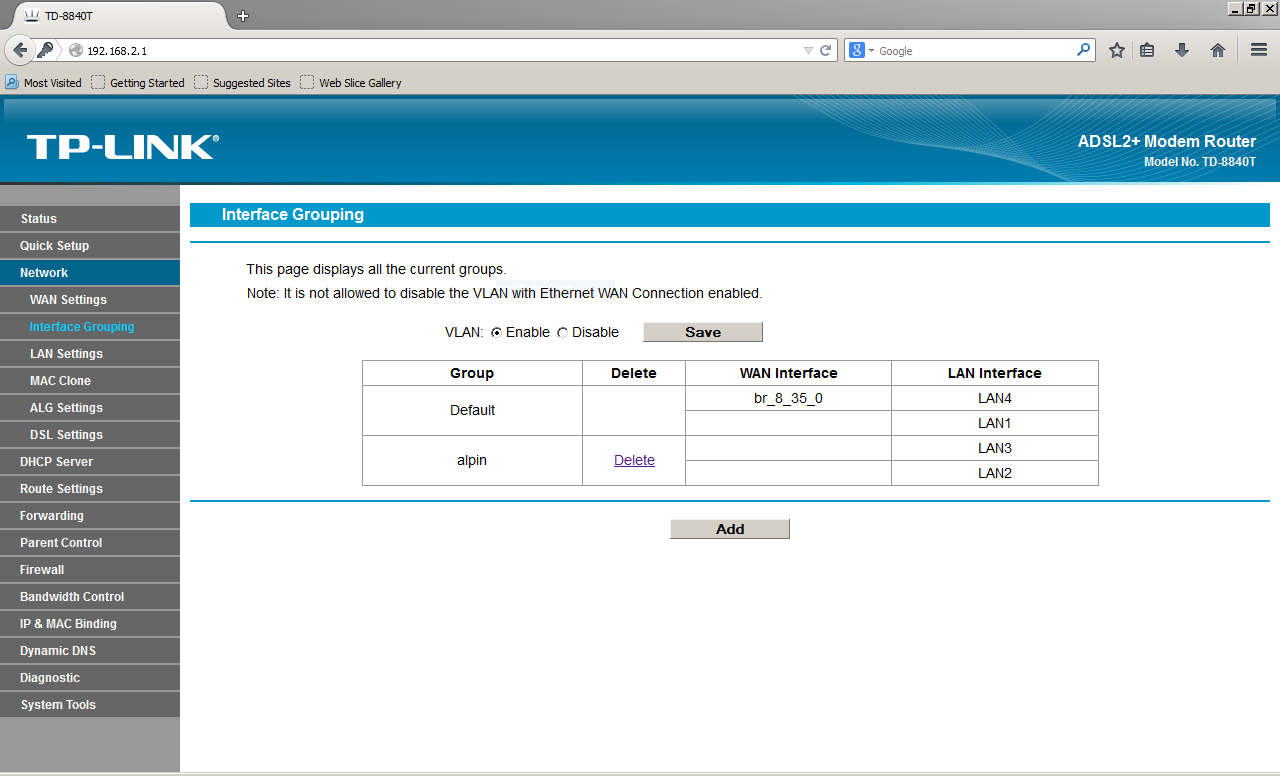Click the LAN2 cell

pos(995,473)
